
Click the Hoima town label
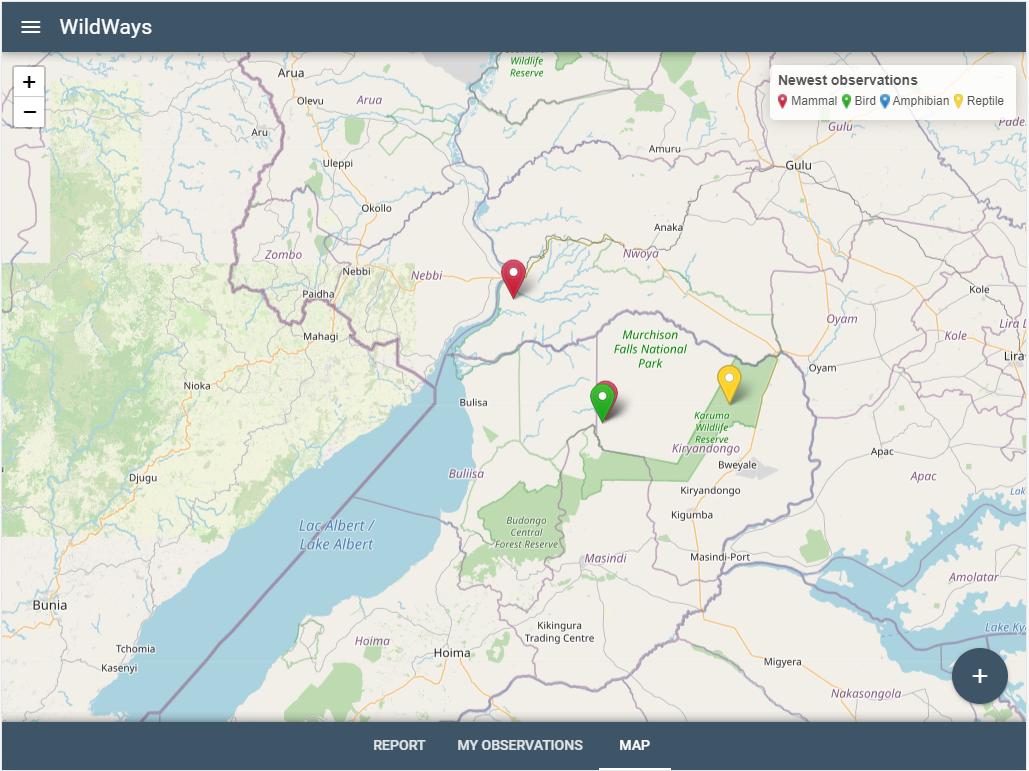(x=452, y=653)
